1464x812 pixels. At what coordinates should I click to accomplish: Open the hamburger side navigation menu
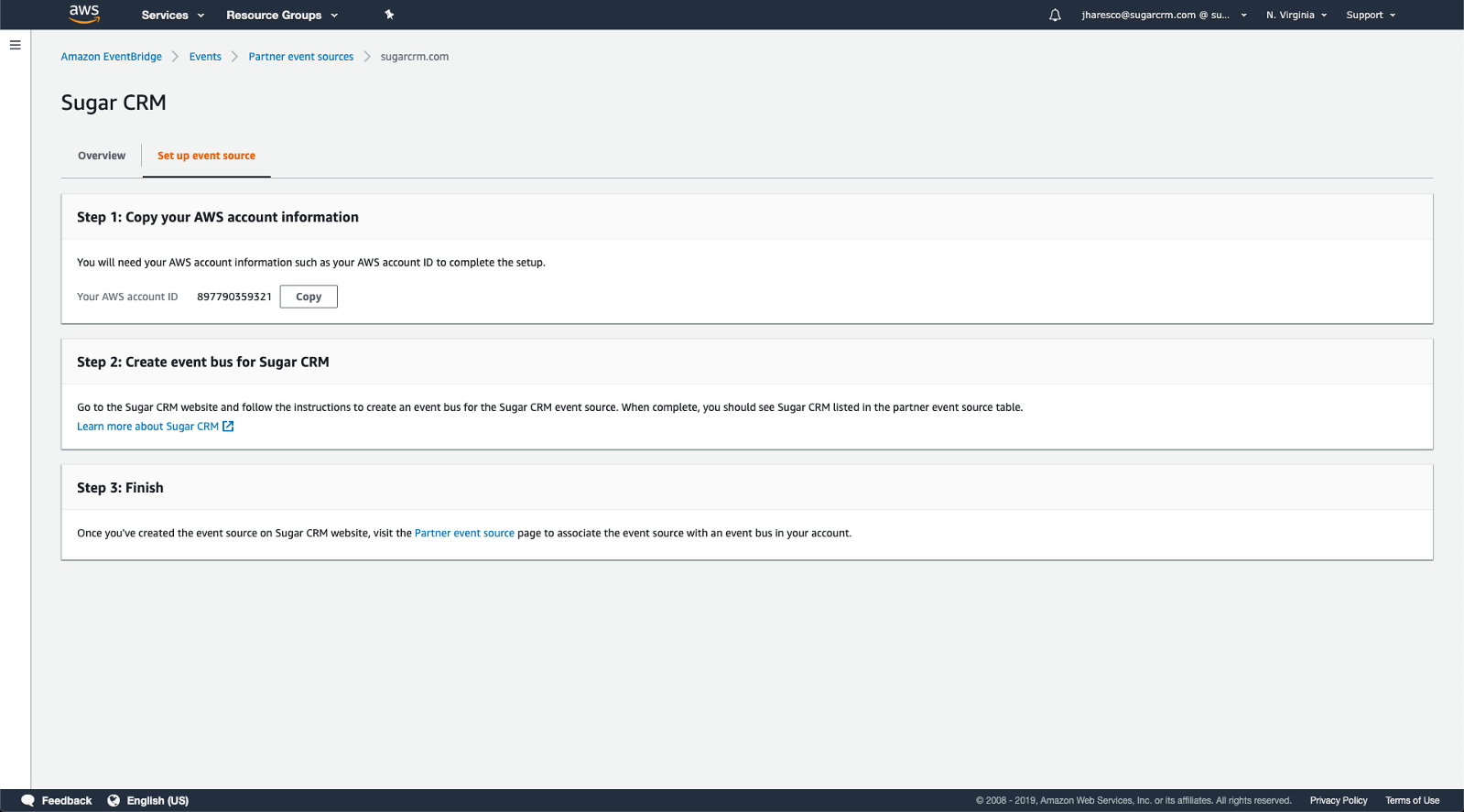[15, 45]
